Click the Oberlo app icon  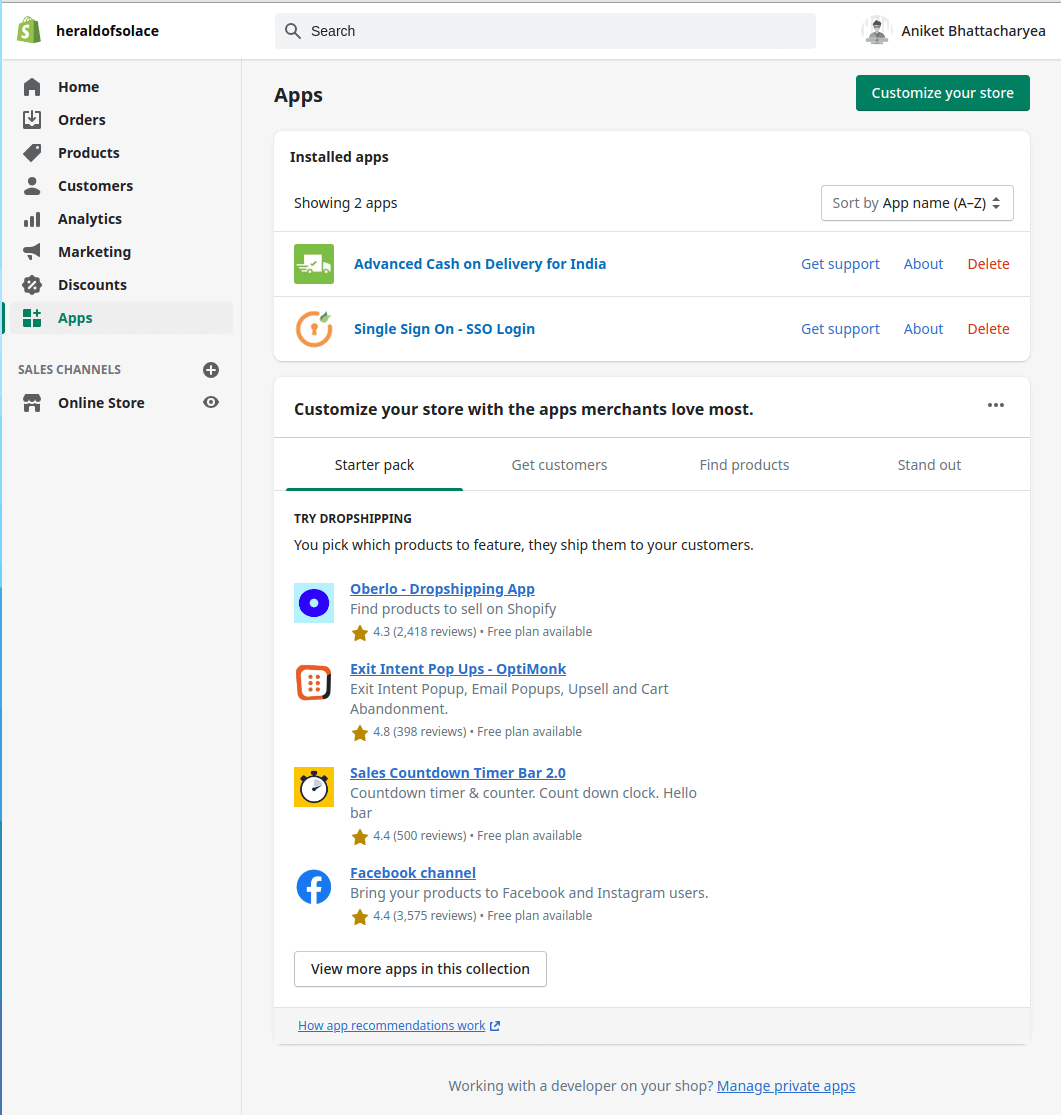(x=314, y=603)
